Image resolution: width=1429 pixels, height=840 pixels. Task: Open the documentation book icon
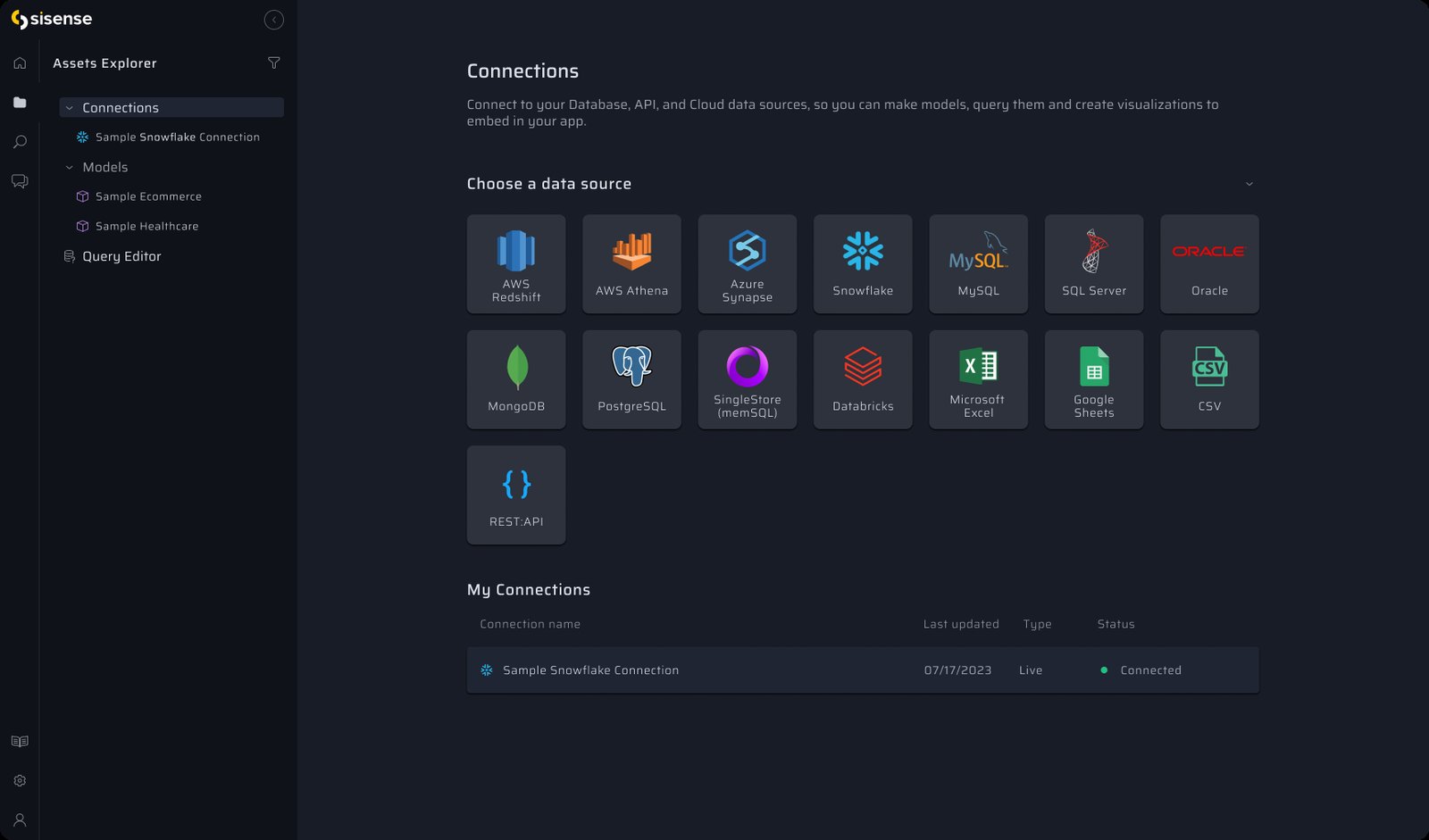point(20,742)
